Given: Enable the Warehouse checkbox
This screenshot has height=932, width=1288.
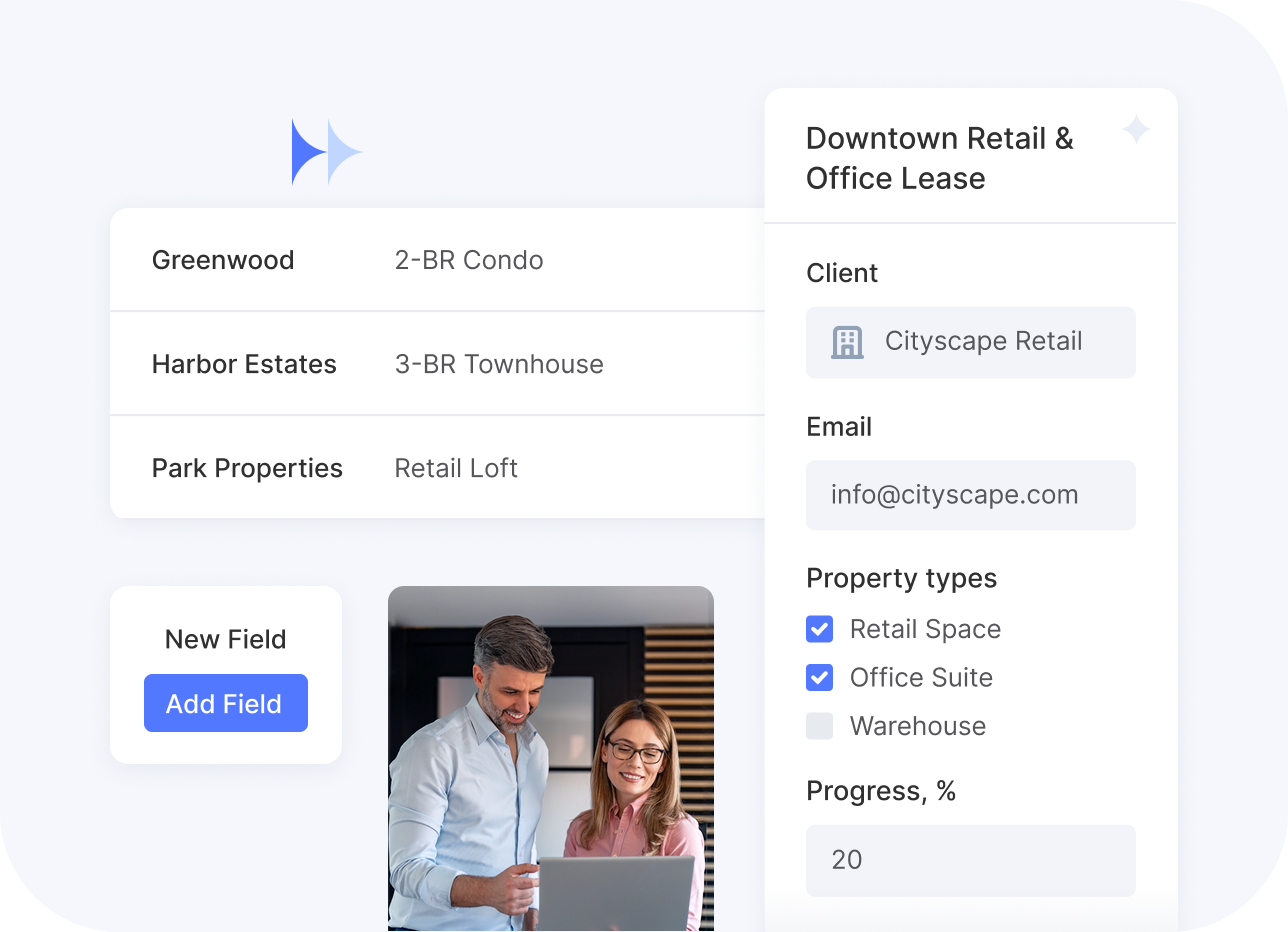Looking at the screenshot, I should coord(819,726).
